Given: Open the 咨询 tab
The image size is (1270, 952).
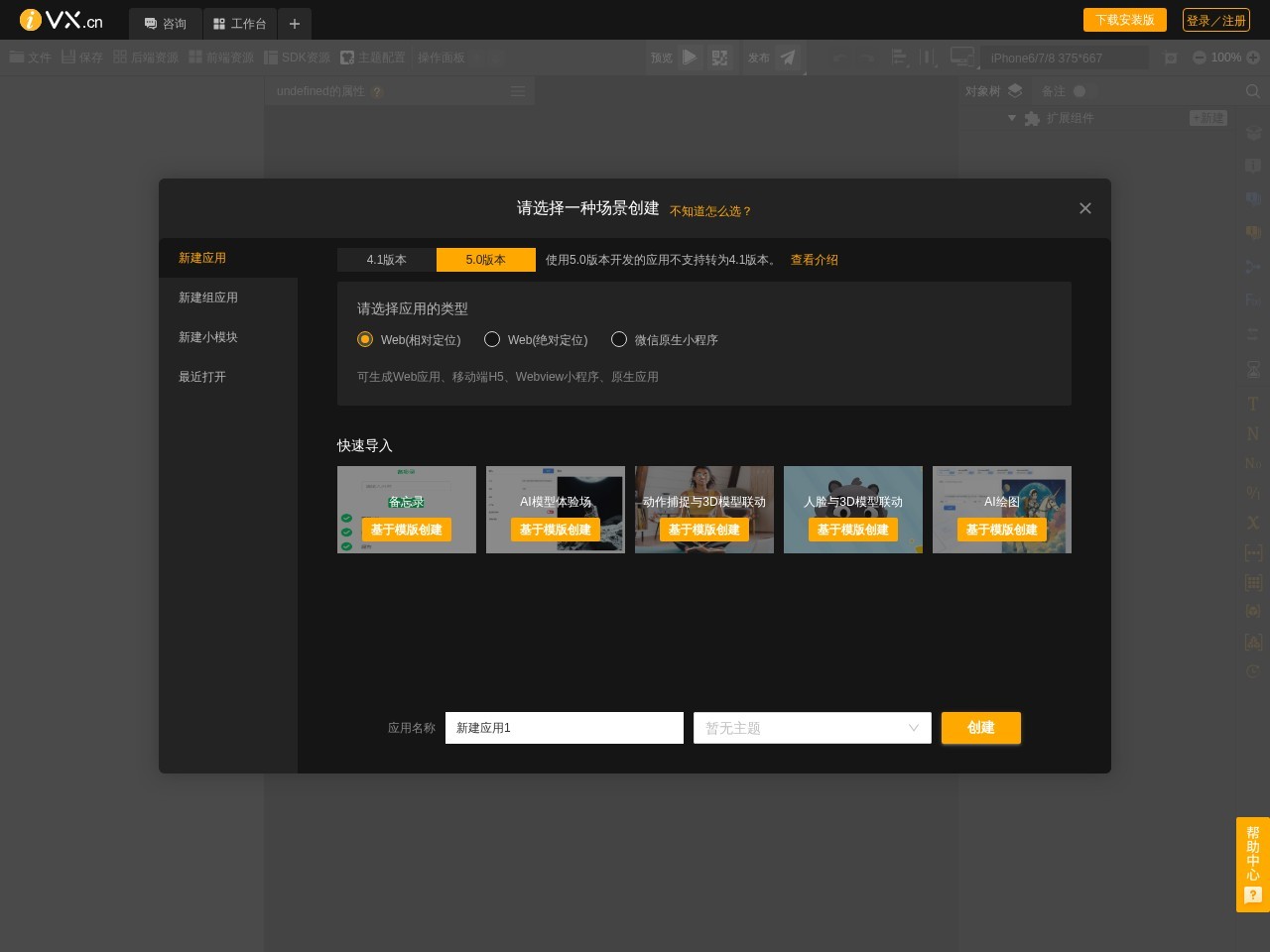Looking at the screenshot, I should tap(165, 24).
